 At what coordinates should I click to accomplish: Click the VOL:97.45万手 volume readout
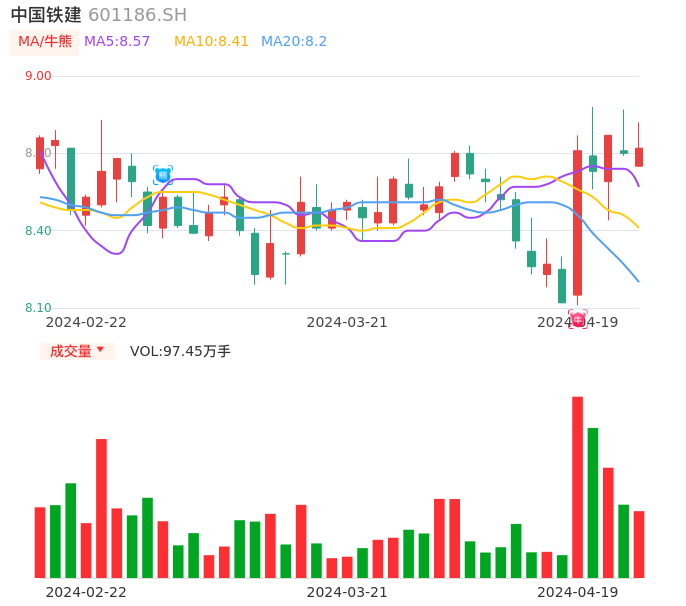coord(180,351)
